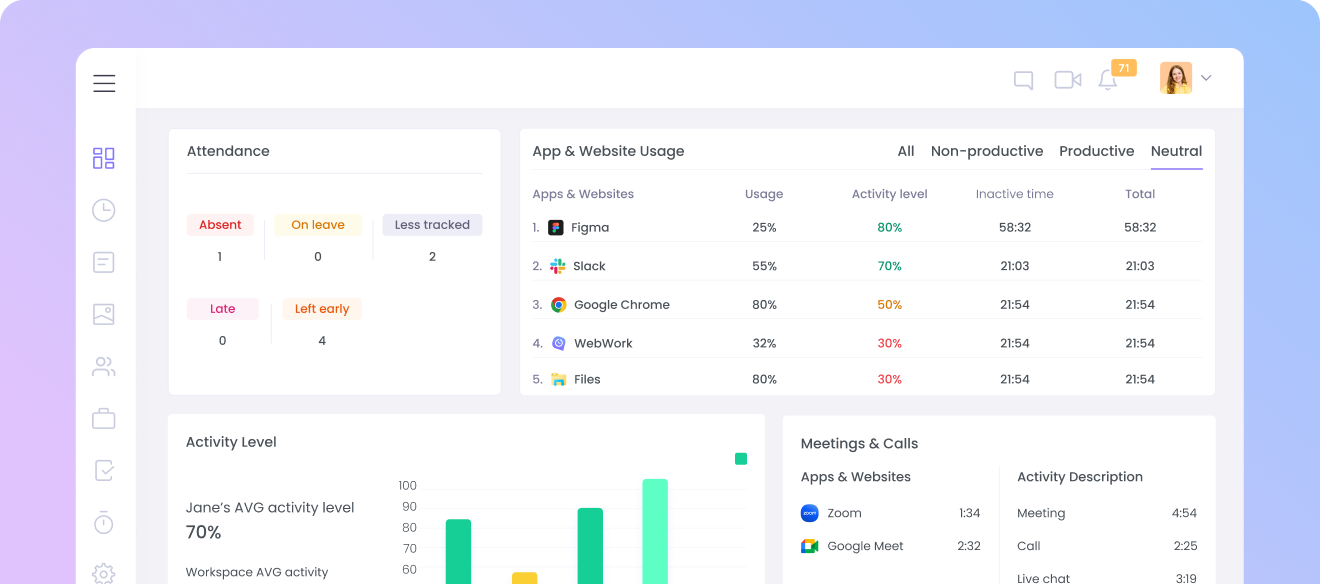Click the Absent attendance tag
1320x584 pixels.
point(220,225)
